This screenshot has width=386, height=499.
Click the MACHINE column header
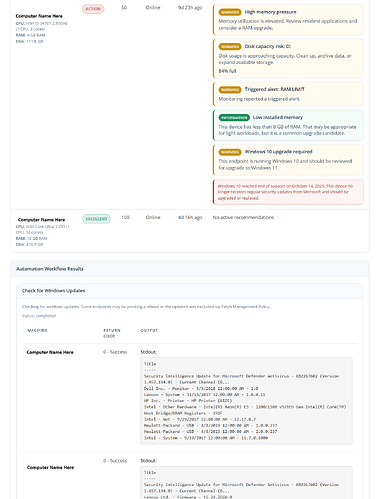click(37, 330)
